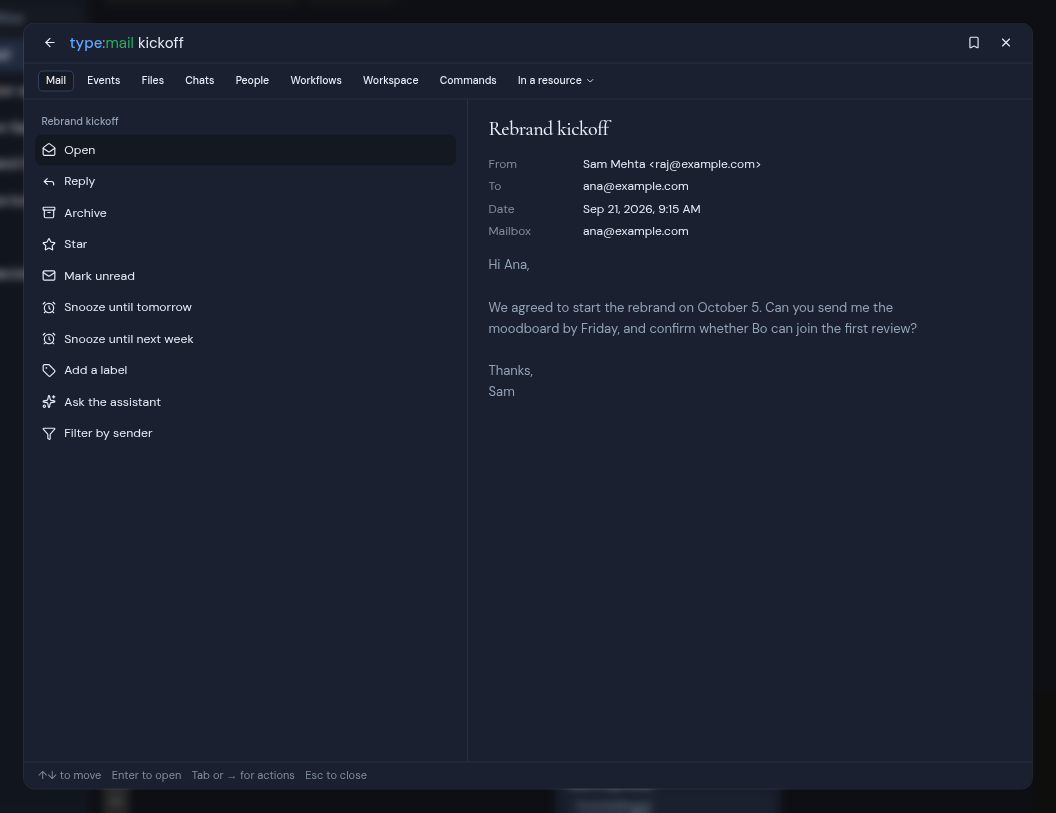Click the 'Sam' signature line

click(502, 391)
